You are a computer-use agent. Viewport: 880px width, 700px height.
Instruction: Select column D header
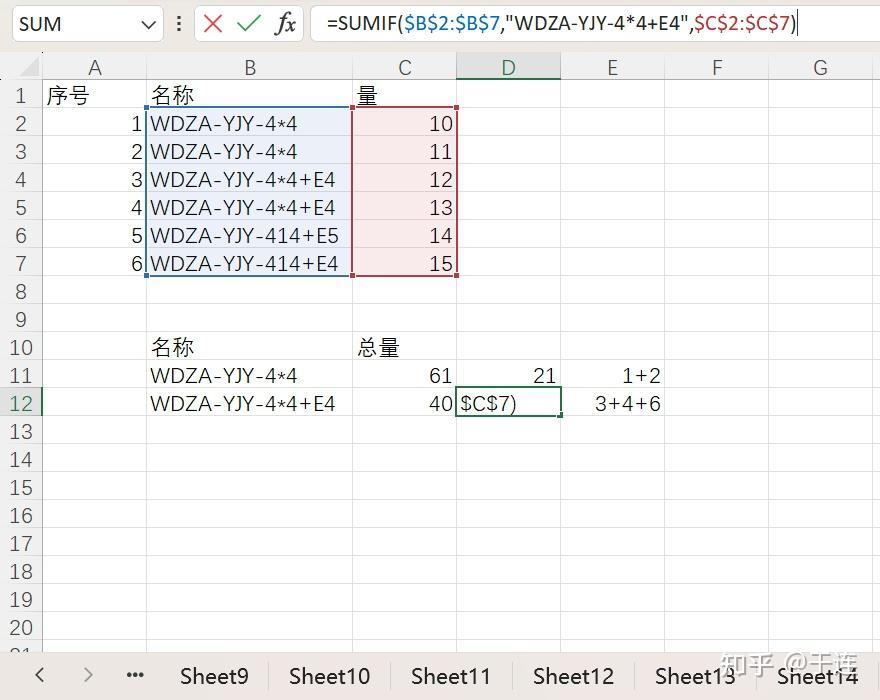coord(508,67)
